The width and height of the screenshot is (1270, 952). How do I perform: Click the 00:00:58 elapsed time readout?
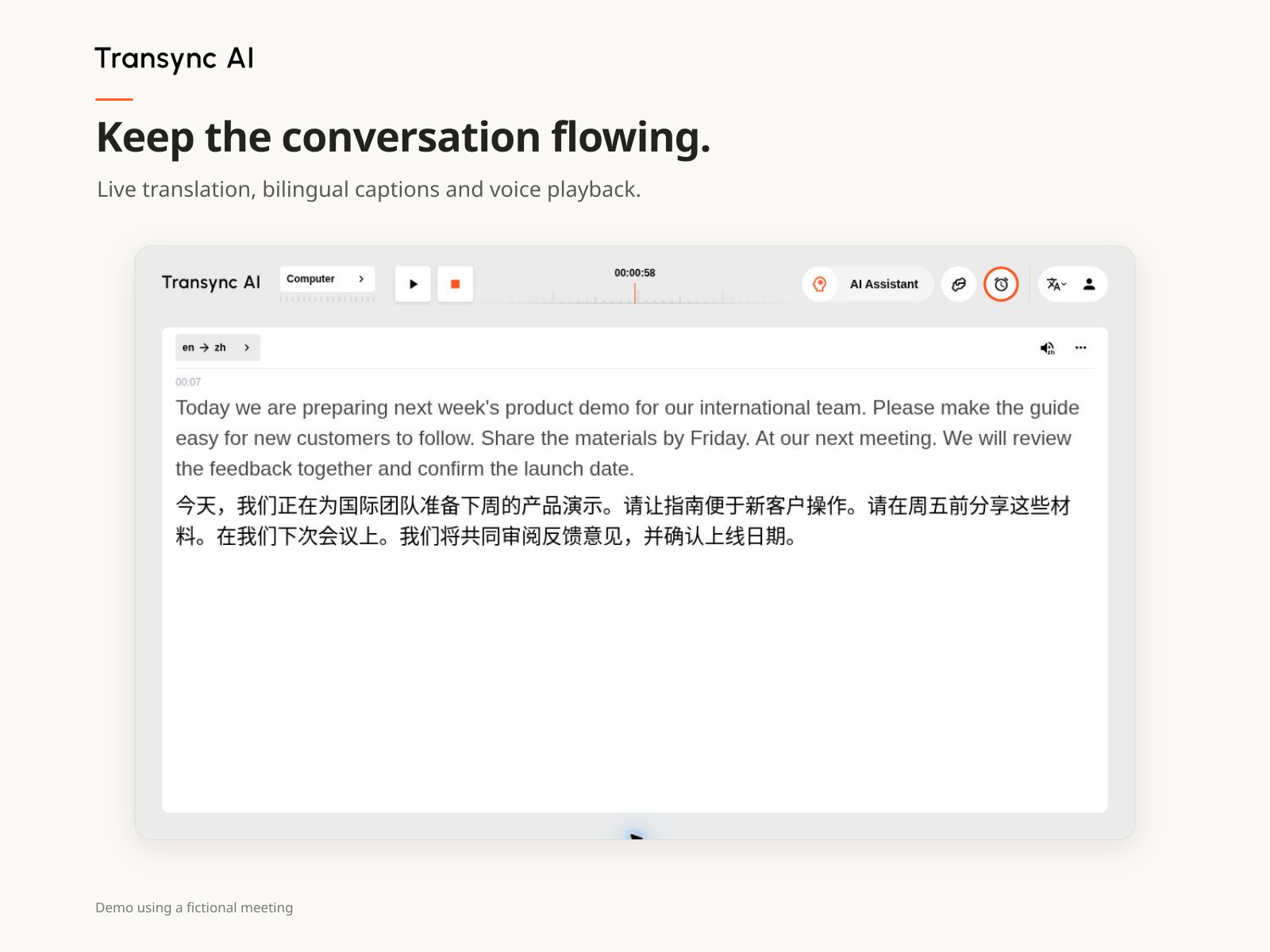tap(635, 273)
